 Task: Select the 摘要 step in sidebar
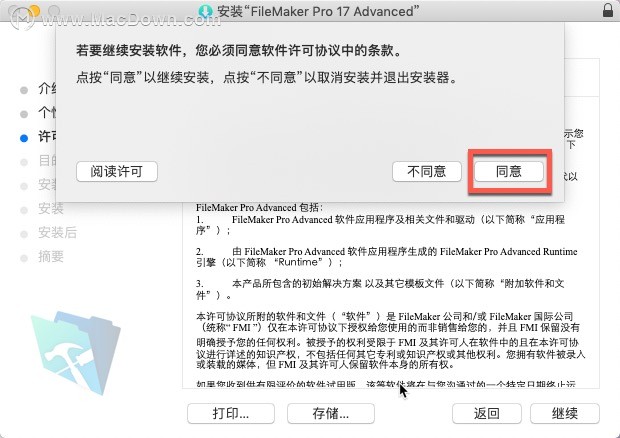coord(51,257)
